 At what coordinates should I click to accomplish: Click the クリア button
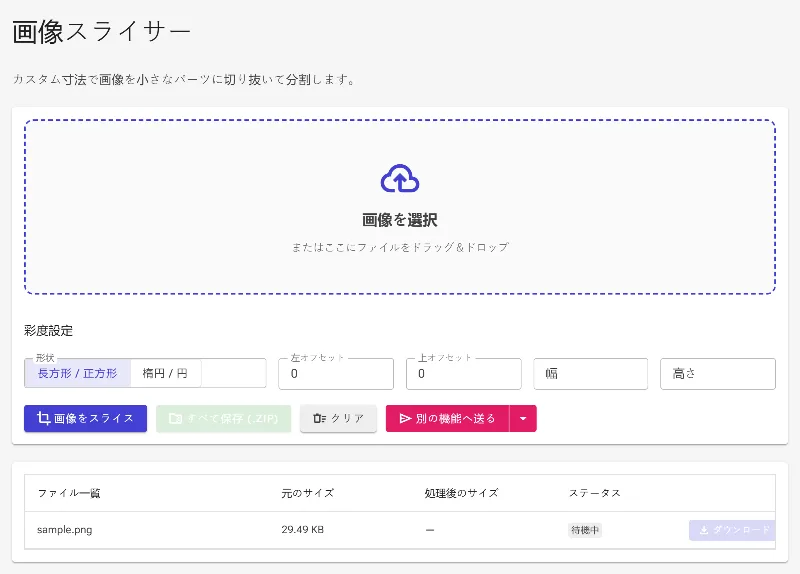[x=338, y=418]
